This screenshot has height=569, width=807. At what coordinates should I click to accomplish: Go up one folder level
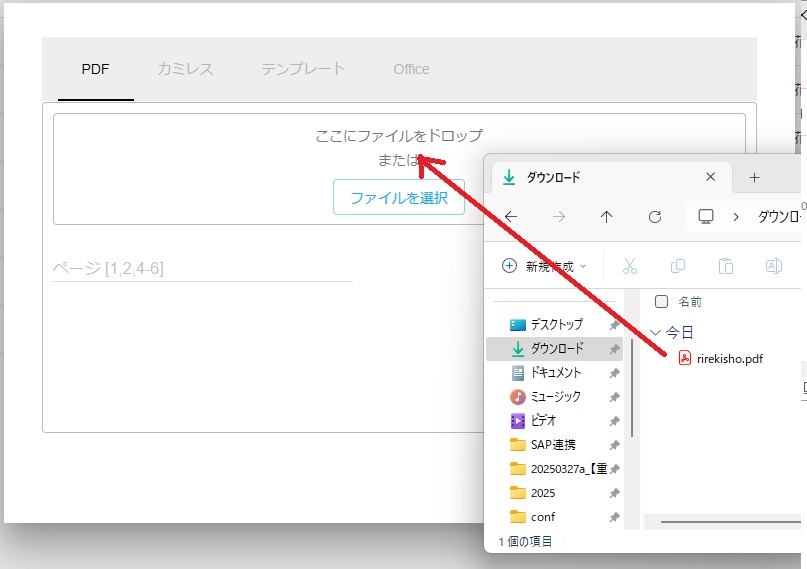coord(607,217)
